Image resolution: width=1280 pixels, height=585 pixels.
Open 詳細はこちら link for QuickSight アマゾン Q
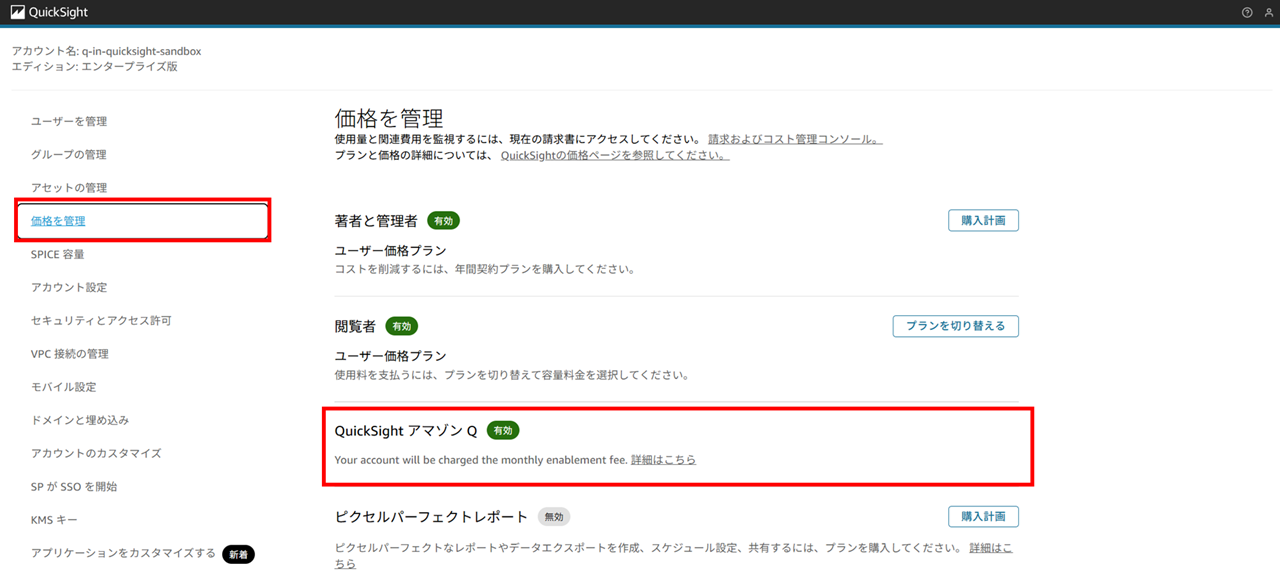(663, 459)
